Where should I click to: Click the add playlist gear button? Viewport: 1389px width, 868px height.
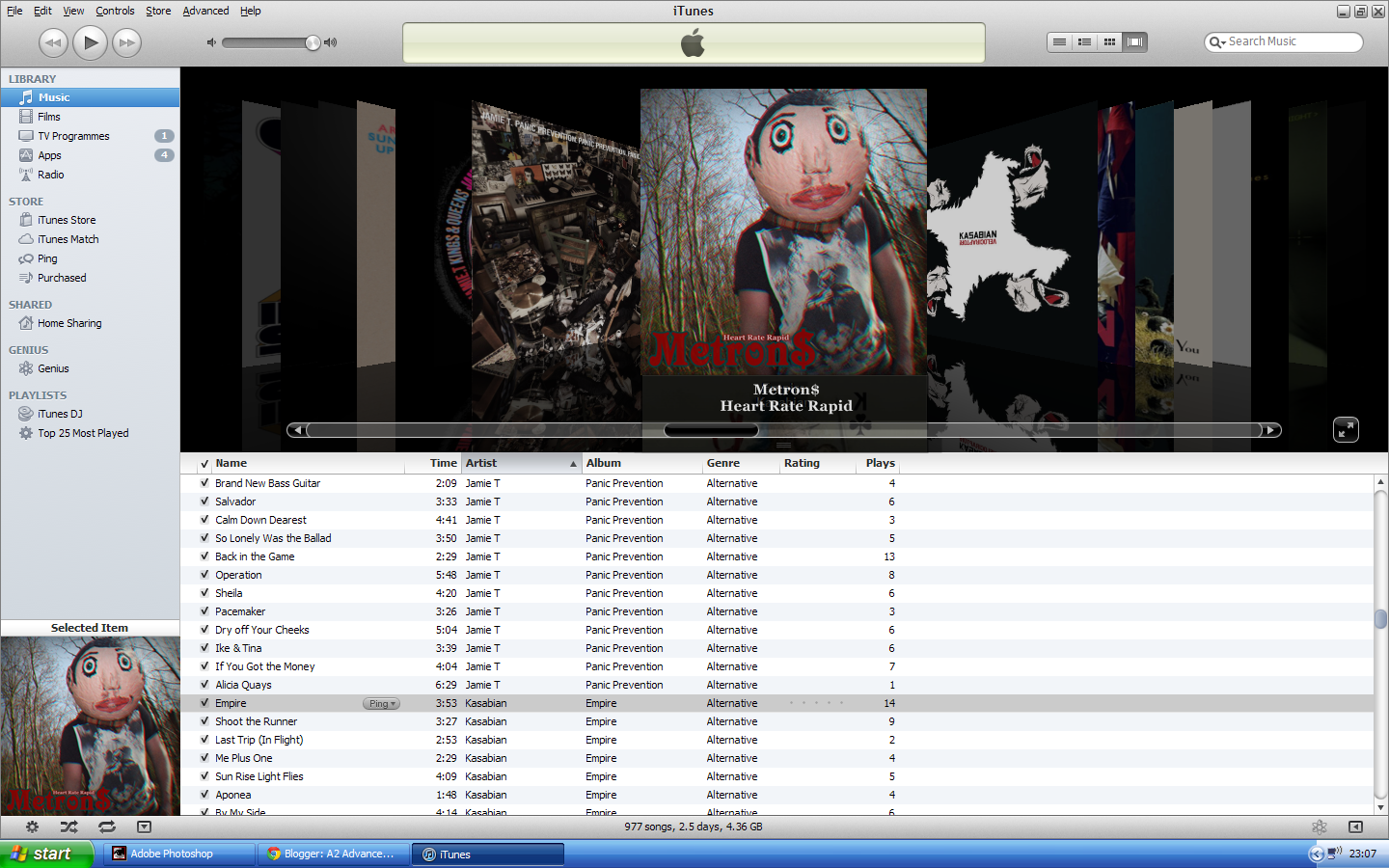pos(32,827)
